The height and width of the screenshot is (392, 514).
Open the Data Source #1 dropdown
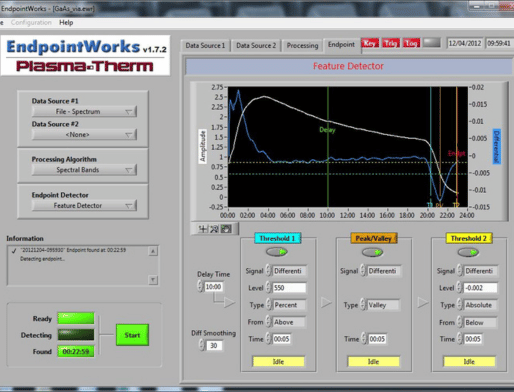click(84, 112)
